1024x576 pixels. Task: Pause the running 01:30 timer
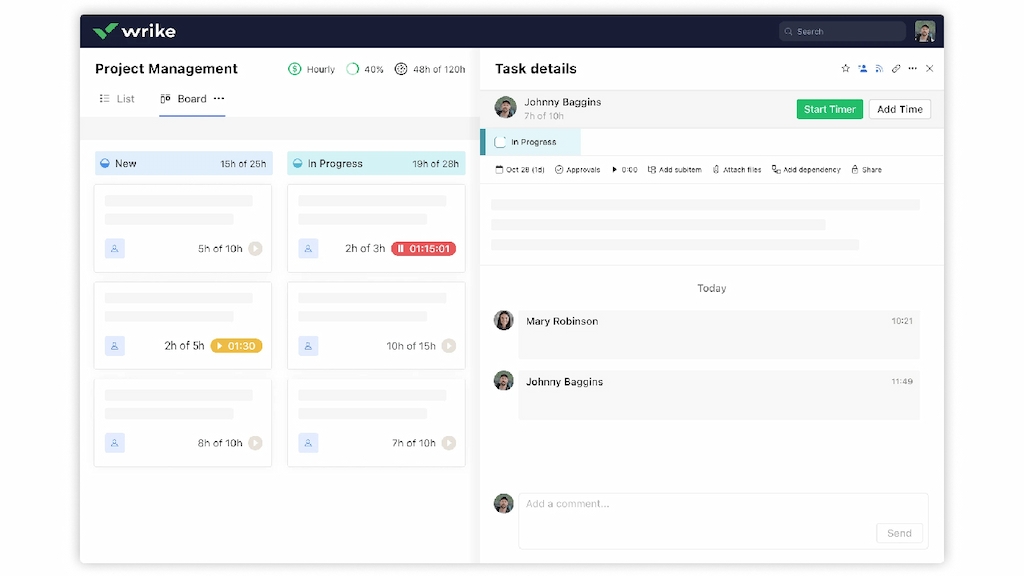click(x=236, y=346)
